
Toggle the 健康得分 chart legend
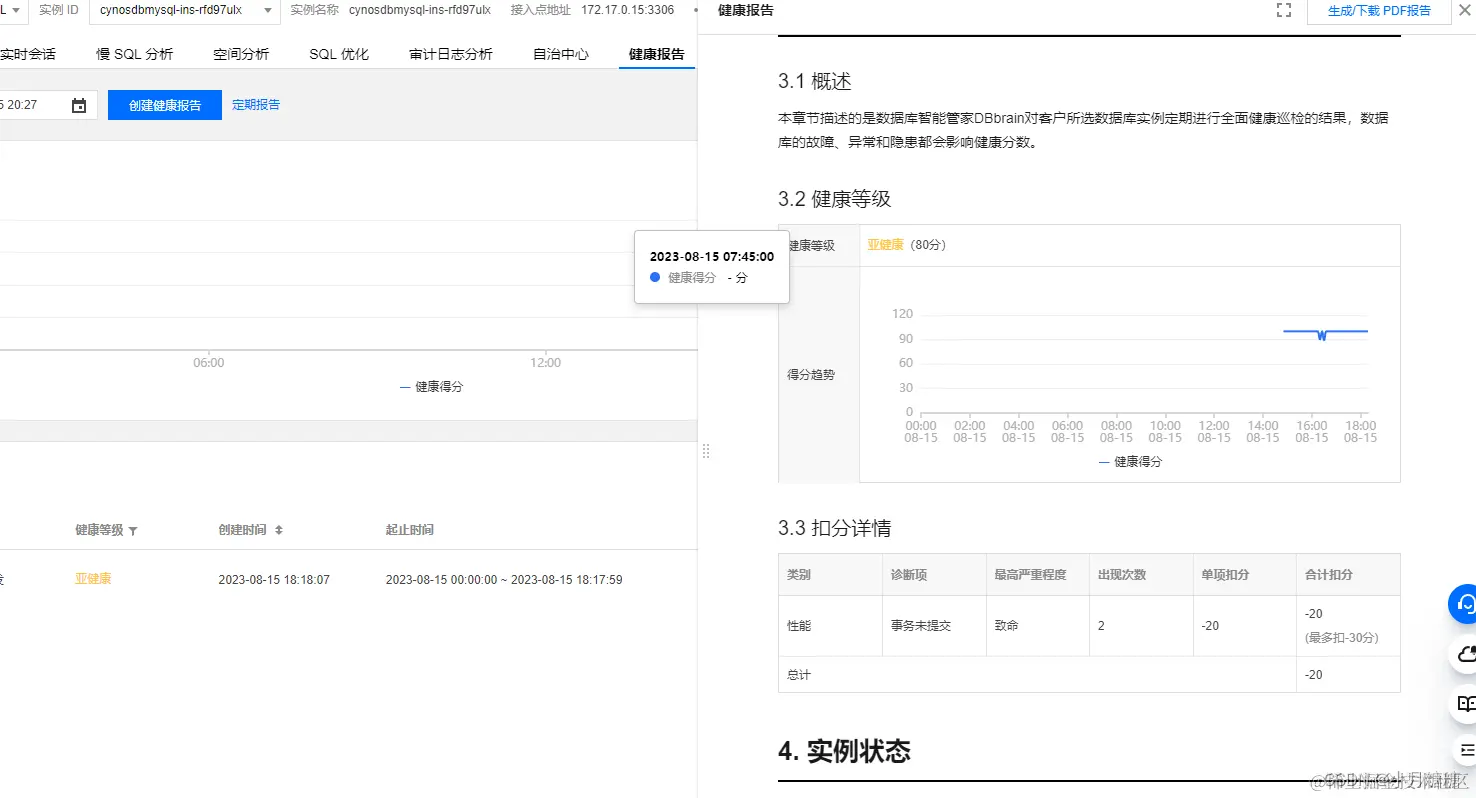click(x=431, y=386)
